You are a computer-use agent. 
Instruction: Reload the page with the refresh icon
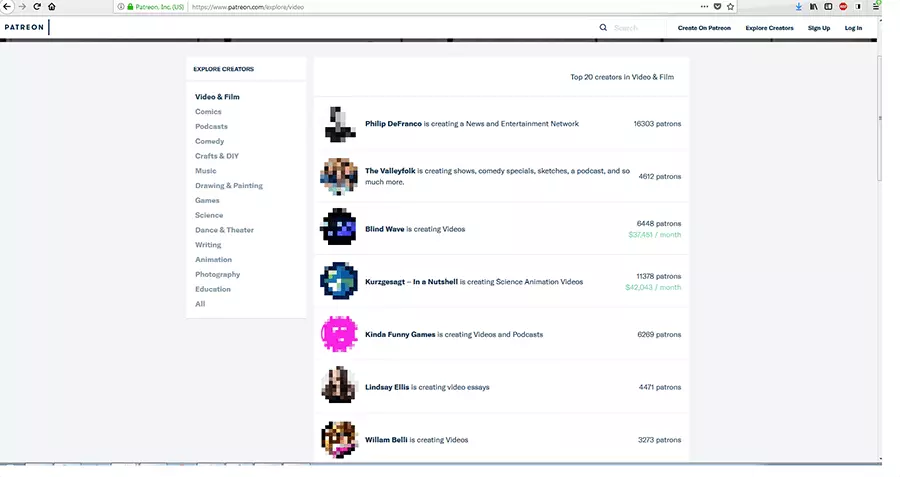coord(37,6)
